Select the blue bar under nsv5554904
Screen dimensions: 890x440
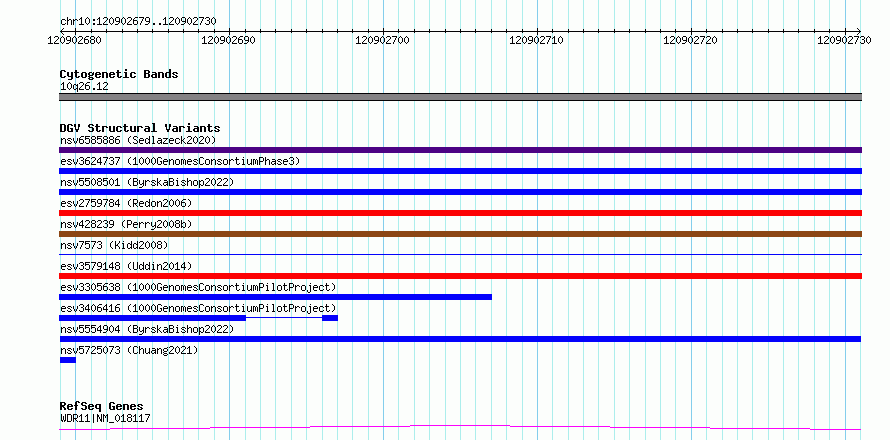[460, 339]
